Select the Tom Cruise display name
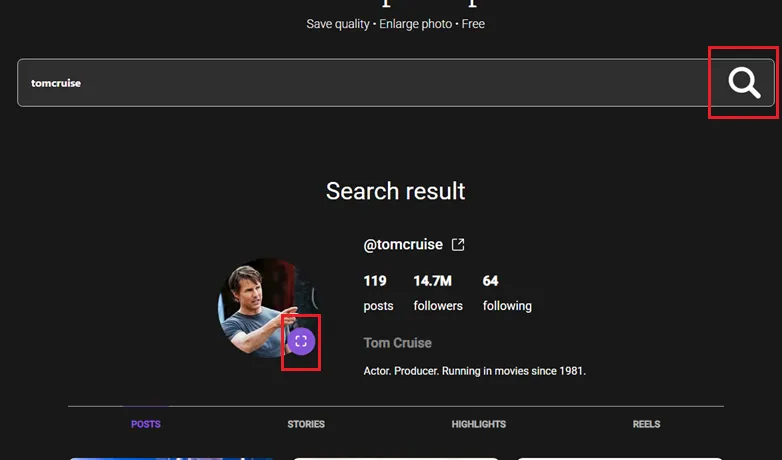The height and width of the screenshot is (460, 782). click(x=398, y=343)
